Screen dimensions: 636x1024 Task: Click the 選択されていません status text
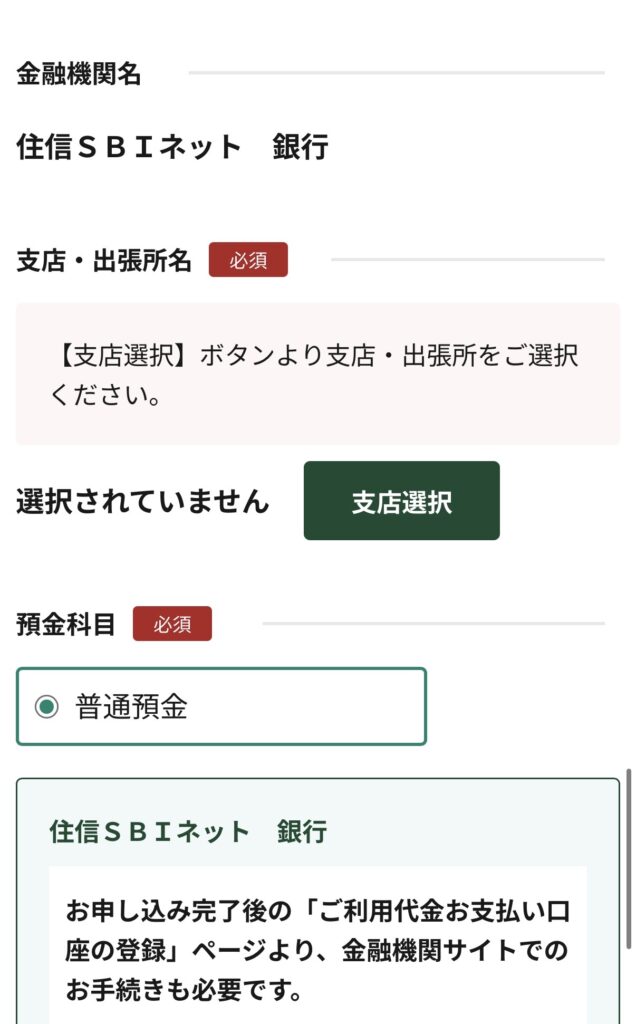142,501
